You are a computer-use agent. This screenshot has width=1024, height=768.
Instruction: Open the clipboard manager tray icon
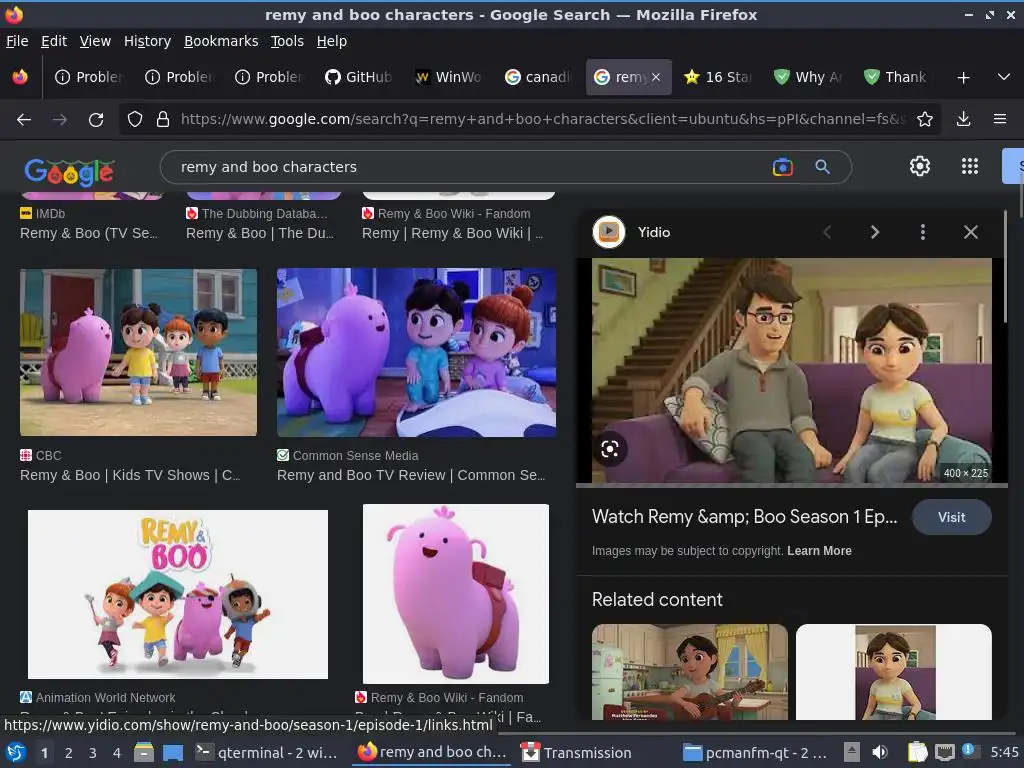click(x=917, y=752)
